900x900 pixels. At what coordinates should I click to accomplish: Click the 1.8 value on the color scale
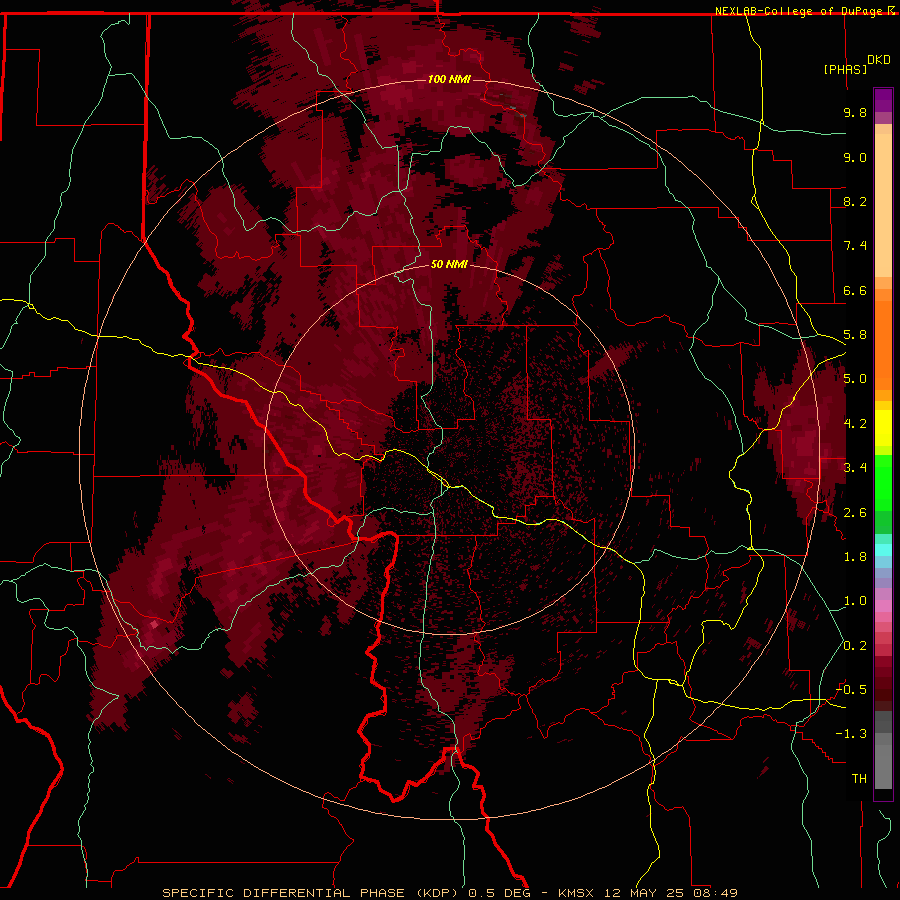855,557
